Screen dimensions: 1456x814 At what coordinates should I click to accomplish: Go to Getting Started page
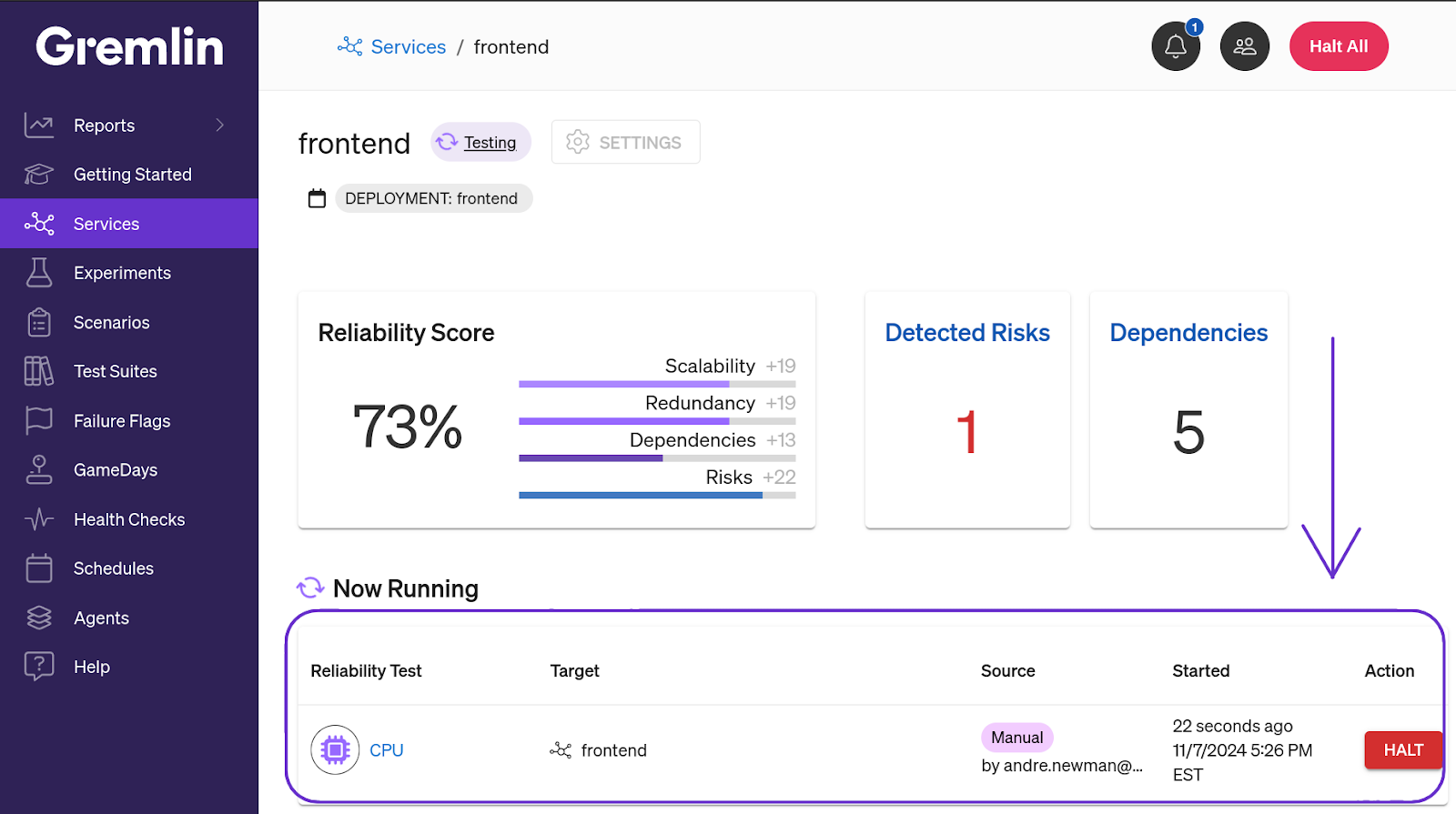[x=128, y=175]
